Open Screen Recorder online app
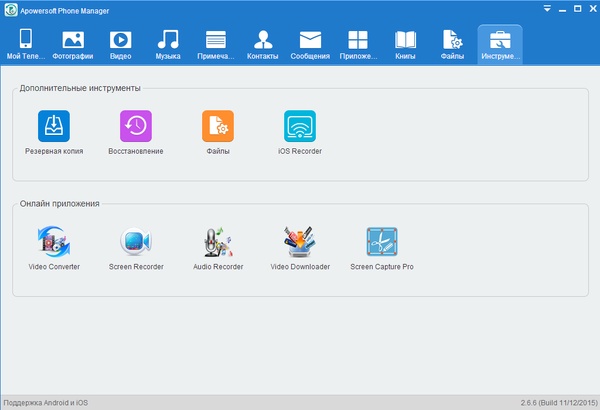 click(136, 242)
